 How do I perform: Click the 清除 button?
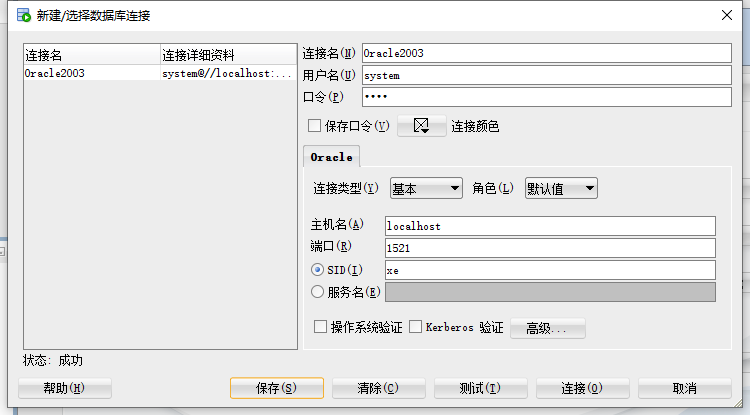378,388
